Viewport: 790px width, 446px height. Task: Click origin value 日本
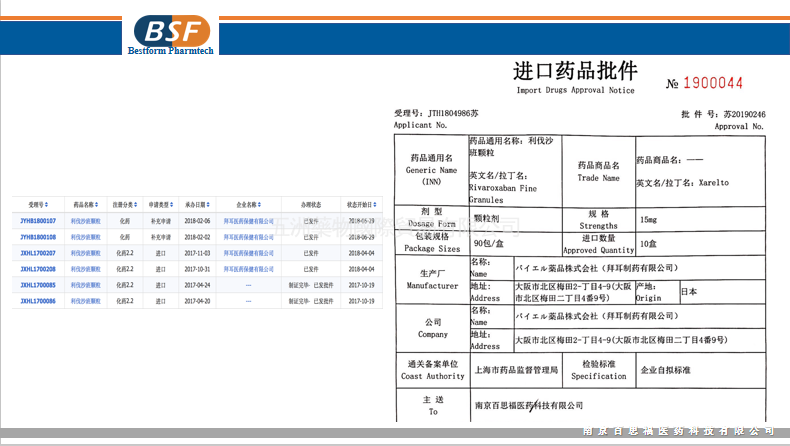point(689,291)
